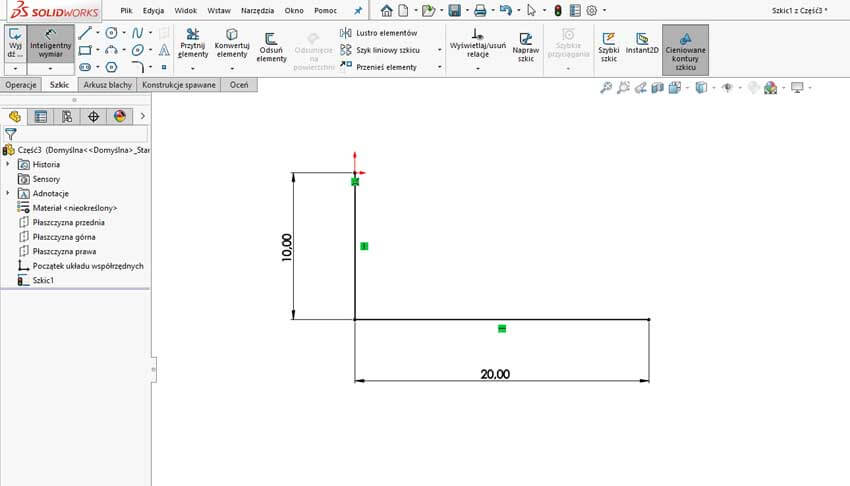Open Przytnij elementy dropdown arrow

tap(192, 68)
